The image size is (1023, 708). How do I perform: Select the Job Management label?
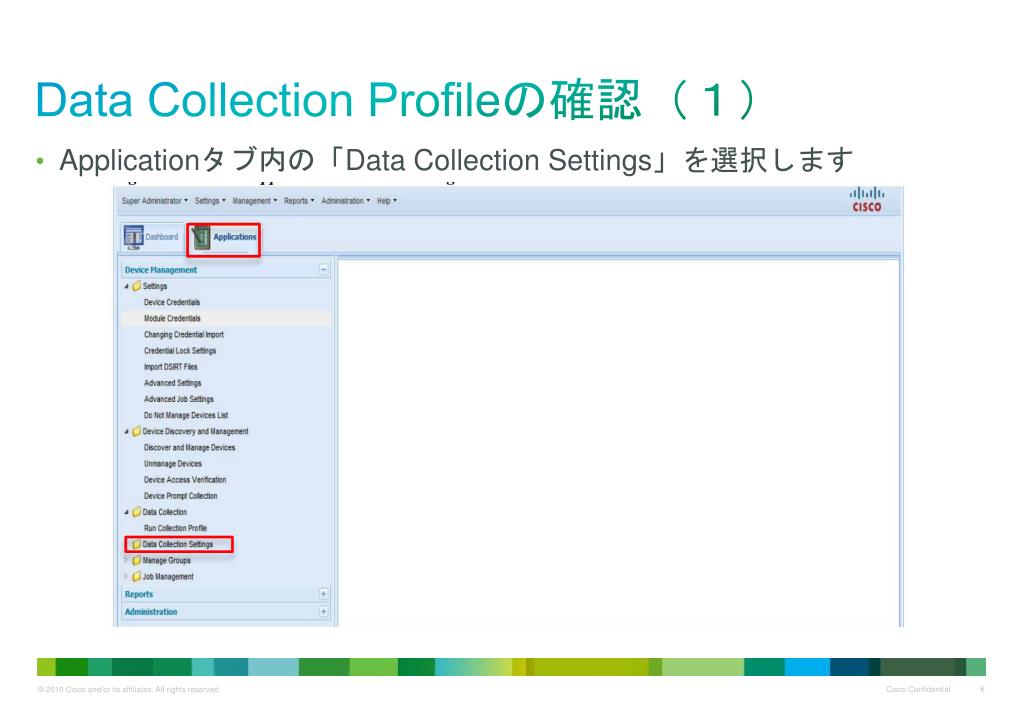pos(168,577)
